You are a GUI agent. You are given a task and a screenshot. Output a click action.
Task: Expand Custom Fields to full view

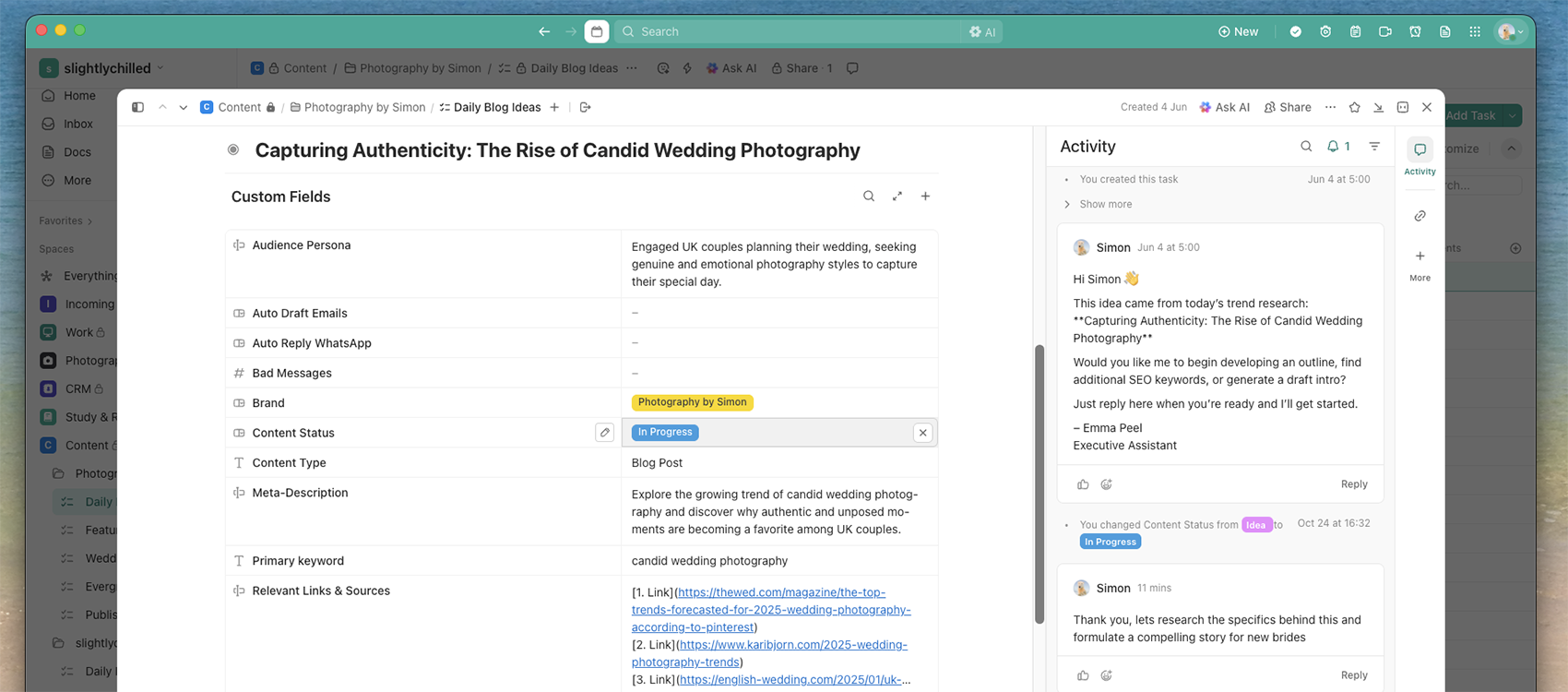pos(897,197)
